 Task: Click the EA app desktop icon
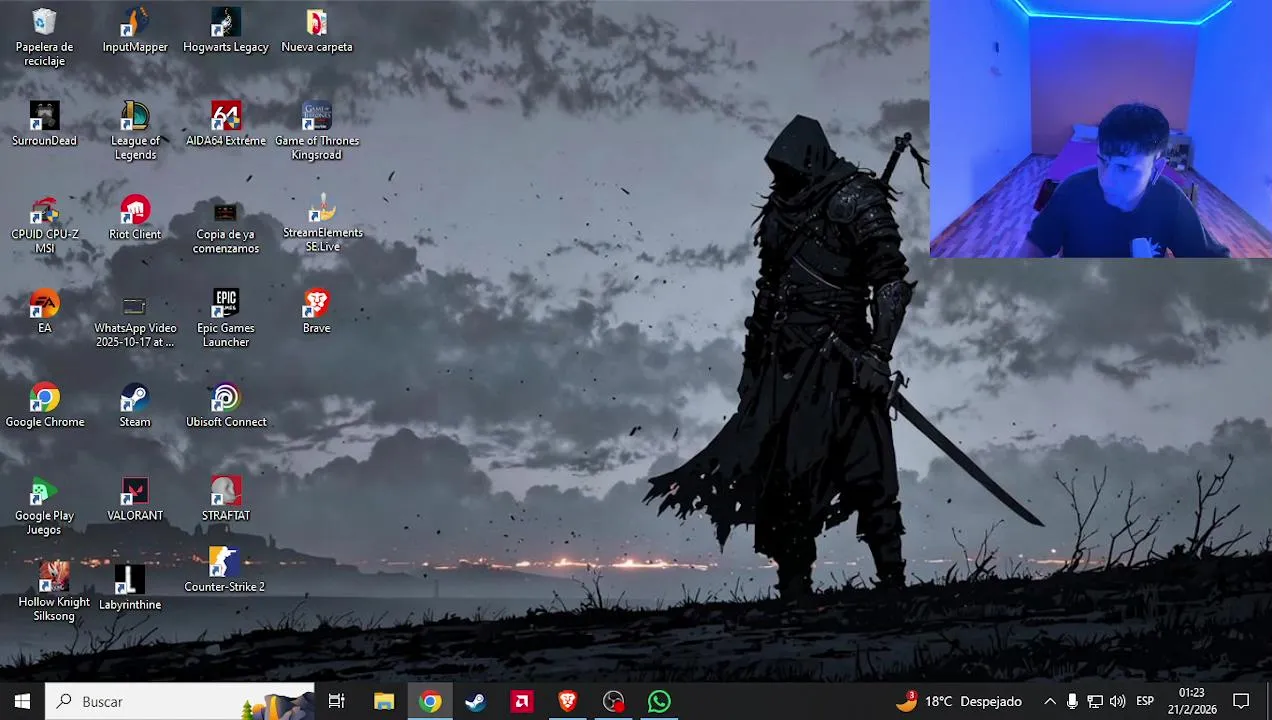(44, 312)
